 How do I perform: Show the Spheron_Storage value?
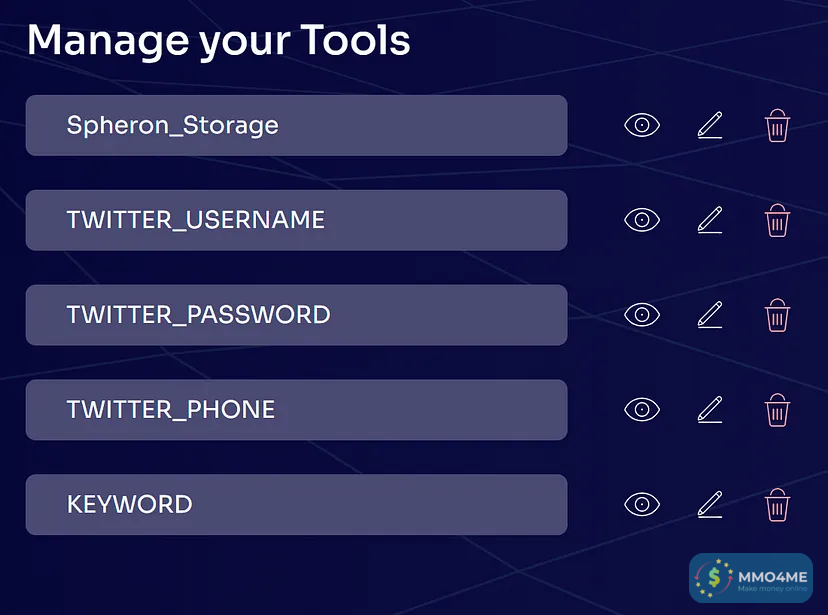coord(642,125)
